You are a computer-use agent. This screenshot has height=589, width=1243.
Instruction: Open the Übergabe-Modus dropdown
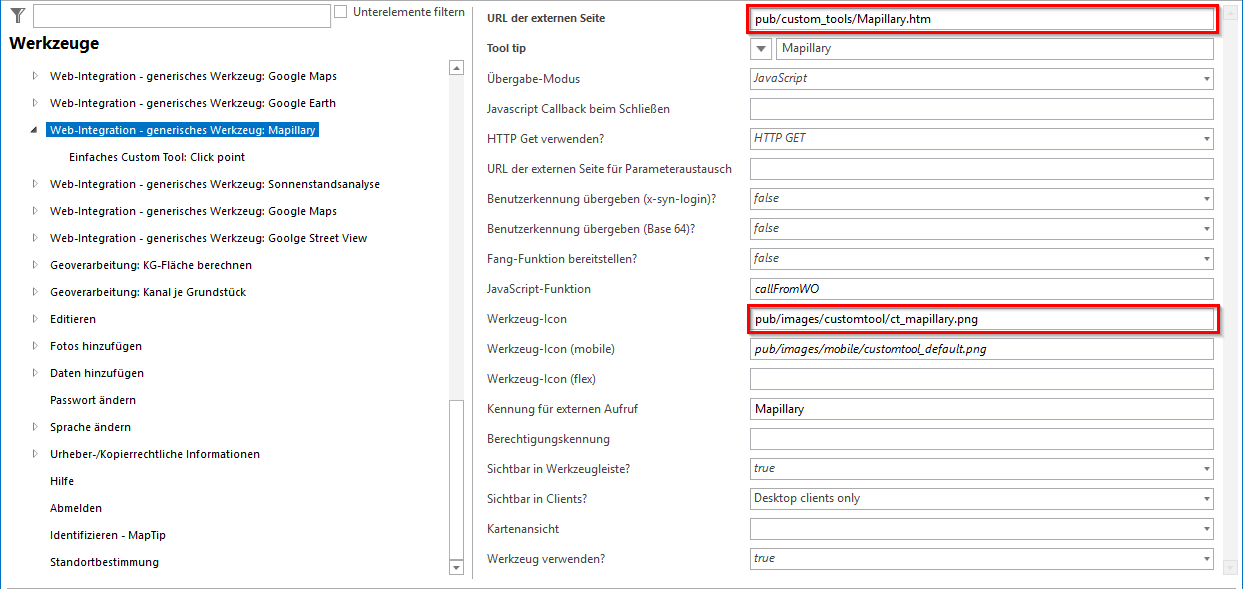coord(1207,79)
